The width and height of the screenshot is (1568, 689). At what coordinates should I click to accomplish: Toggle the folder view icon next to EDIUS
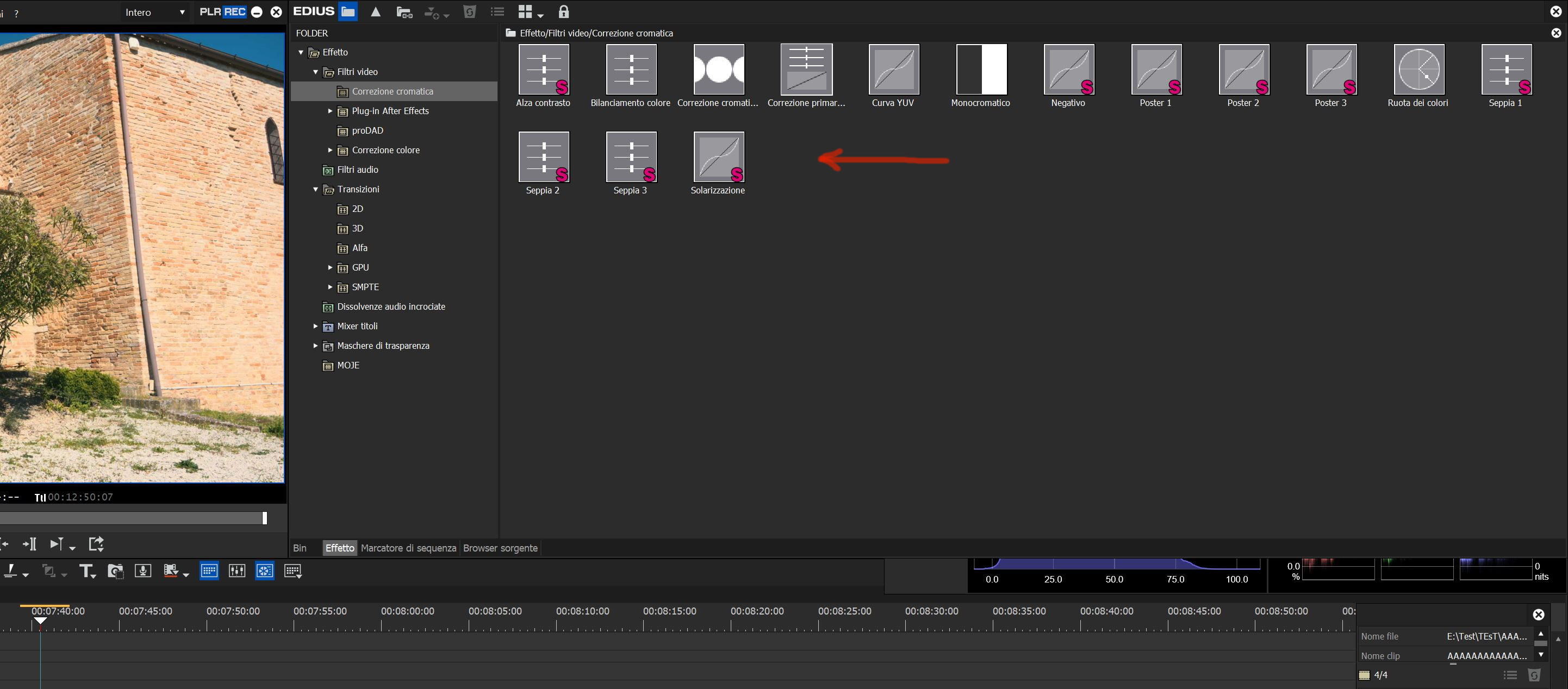(x=347, y=11)
